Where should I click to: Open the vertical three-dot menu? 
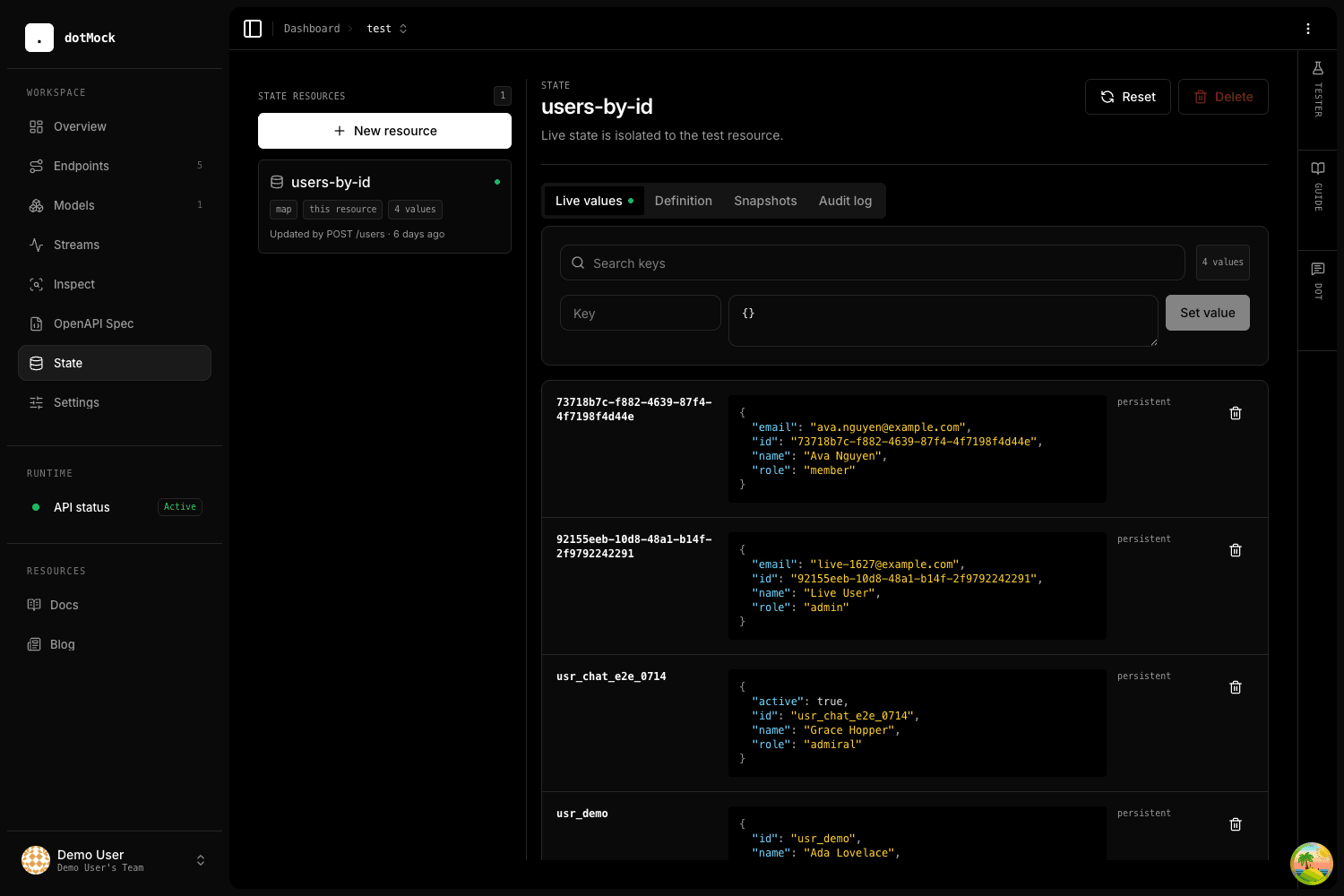point(1308,29)
